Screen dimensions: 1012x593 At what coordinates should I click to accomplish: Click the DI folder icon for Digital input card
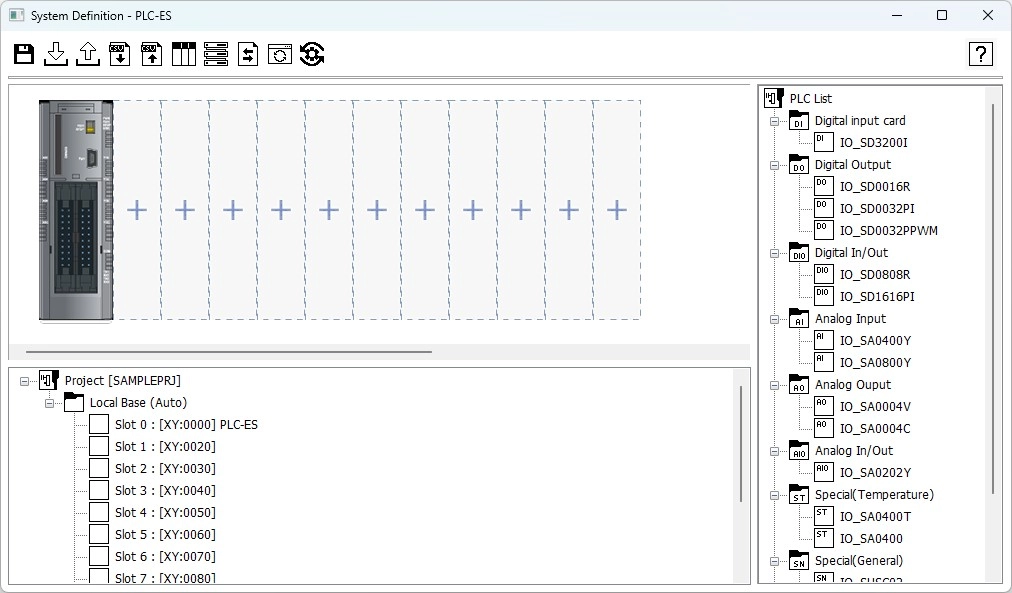pos(799,121)
